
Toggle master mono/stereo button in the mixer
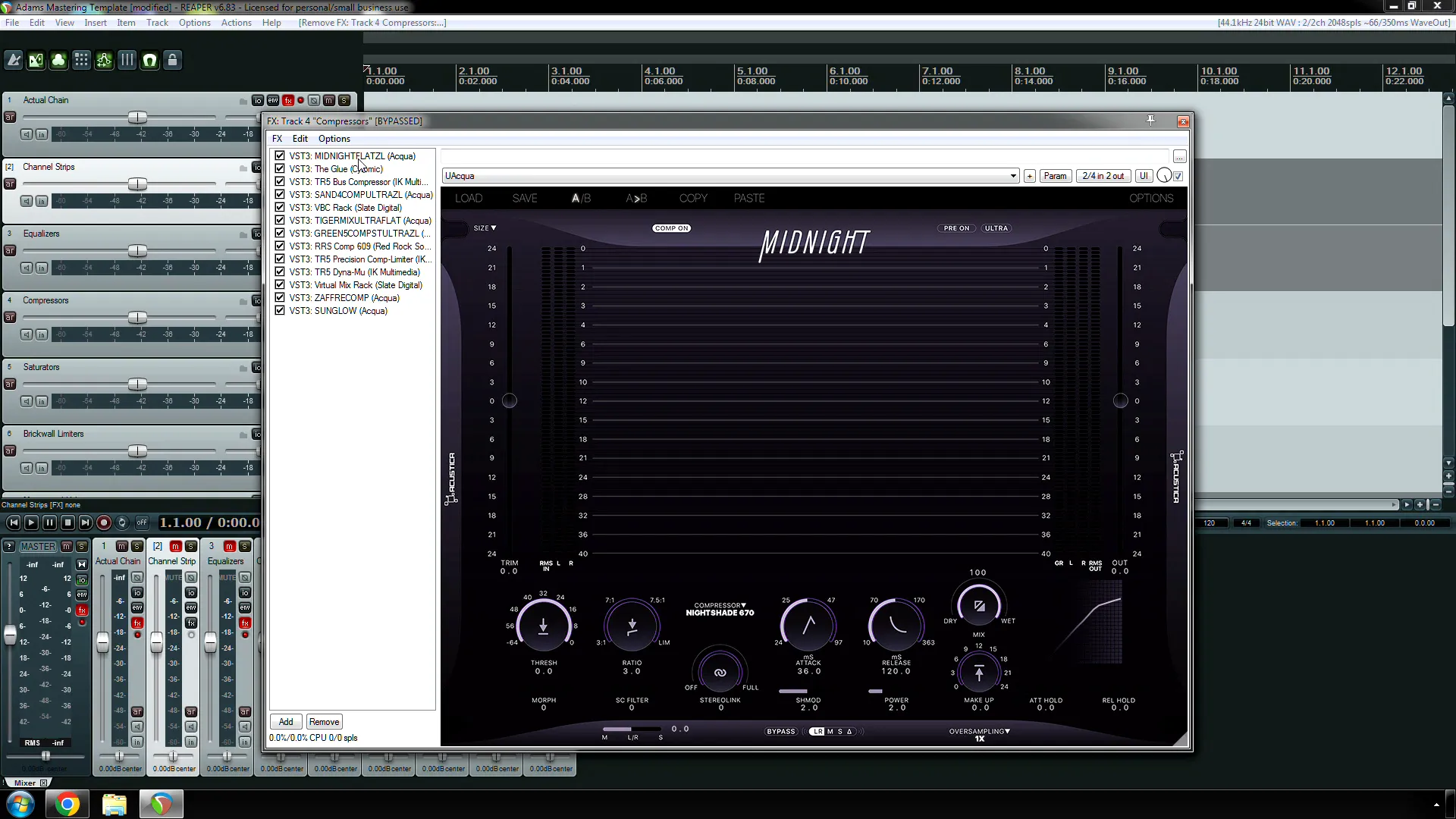(x=82, y=564)
